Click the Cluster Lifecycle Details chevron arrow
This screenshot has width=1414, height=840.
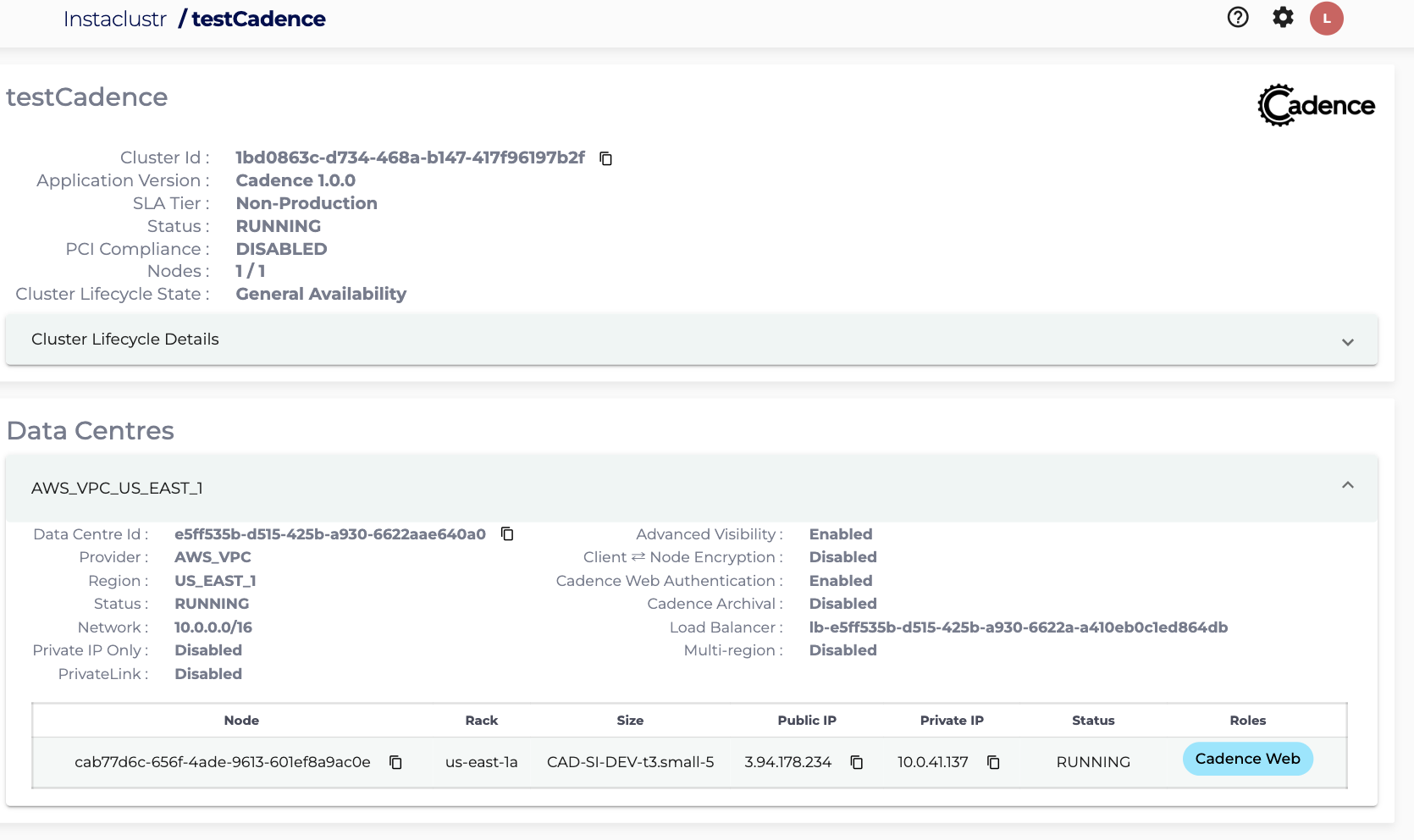[x=1347, y=342]
